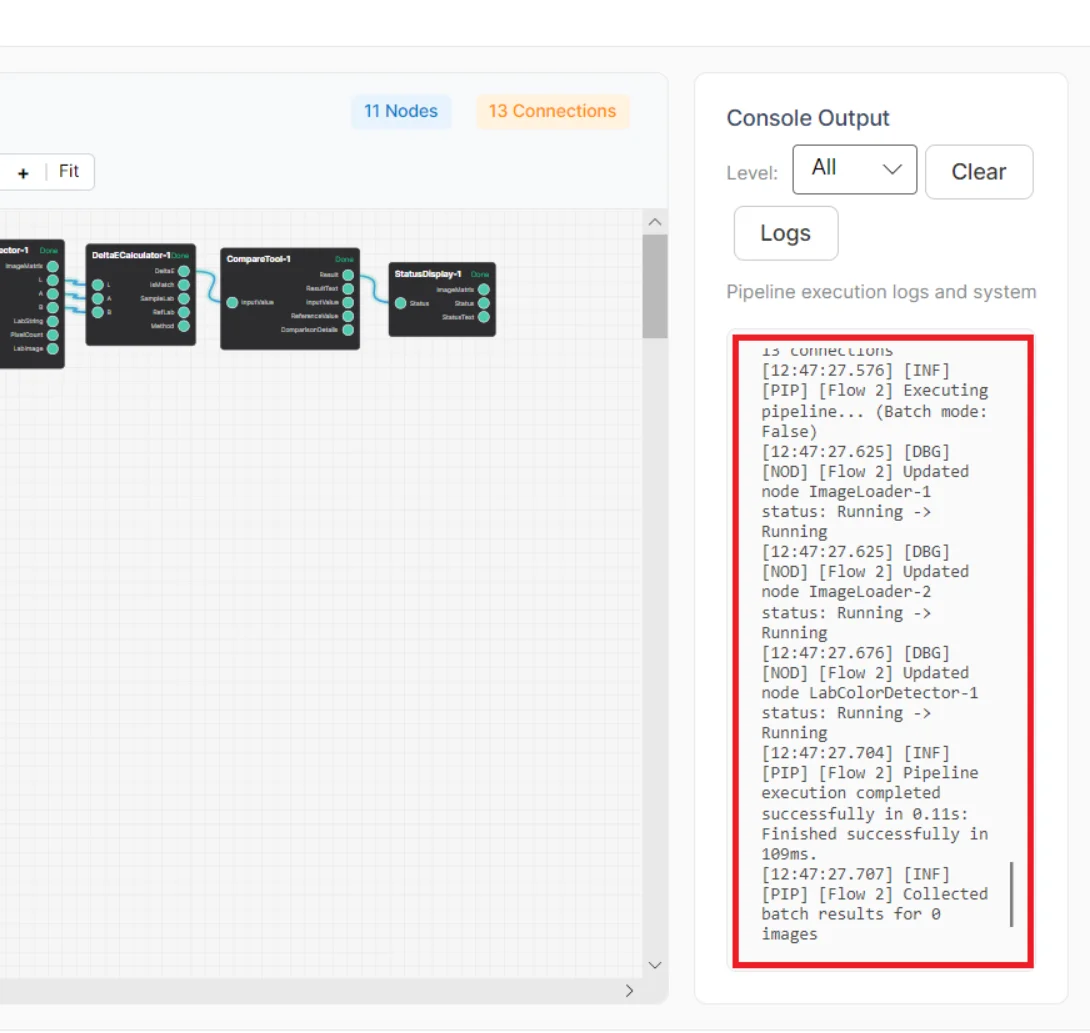Click the Status input port on StatusDisplay-1
1090x1033 pixels.
[400, 303]
